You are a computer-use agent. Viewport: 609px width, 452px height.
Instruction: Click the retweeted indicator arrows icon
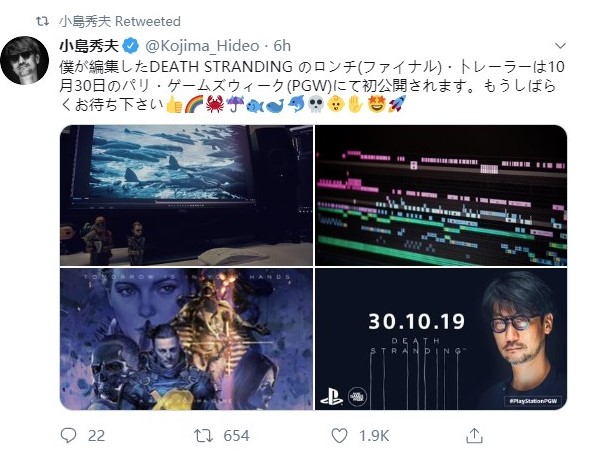(x=42, y=21)
